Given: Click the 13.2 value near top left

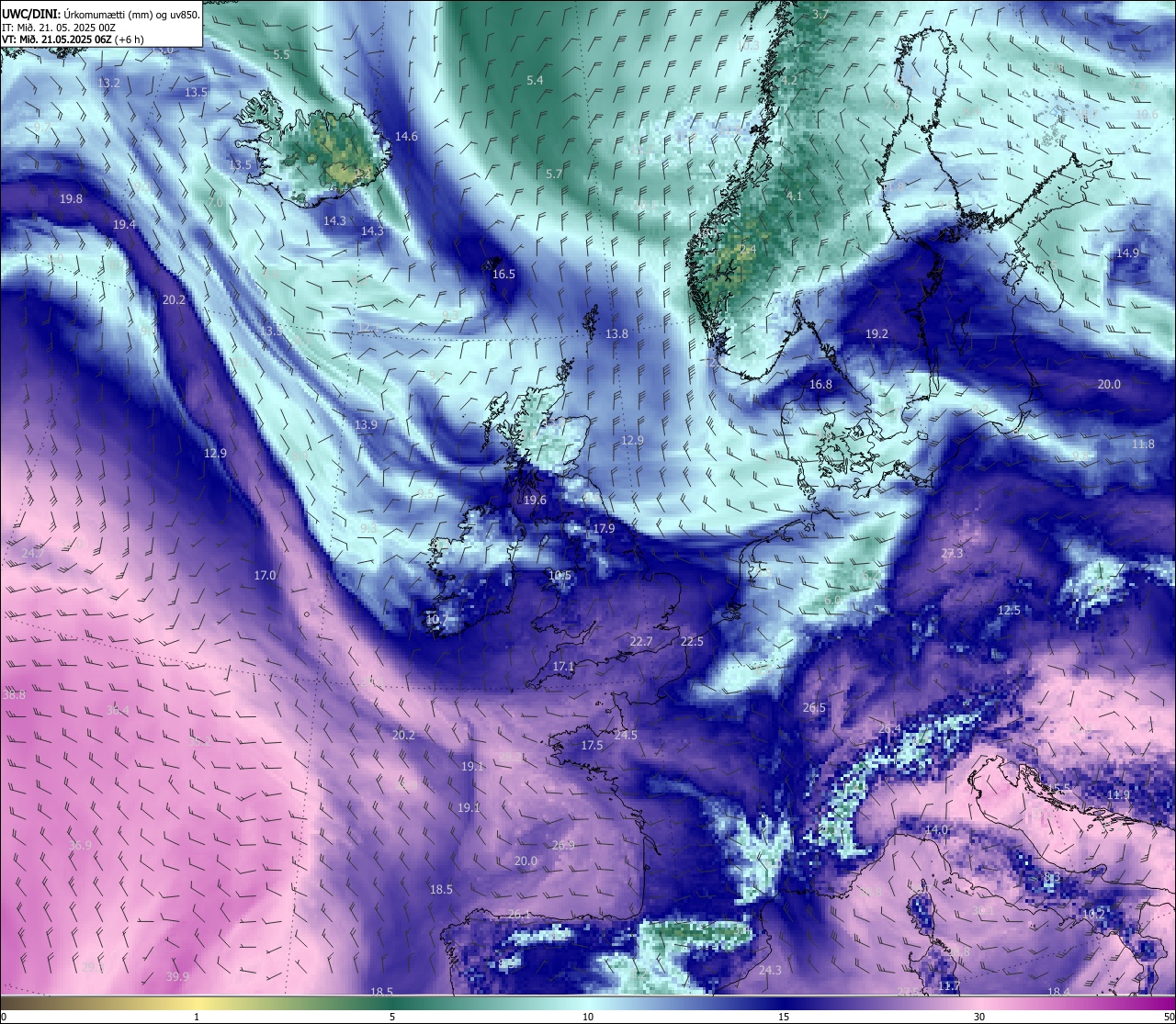Looking at the screenshot, I should click(x=108, y=83).
